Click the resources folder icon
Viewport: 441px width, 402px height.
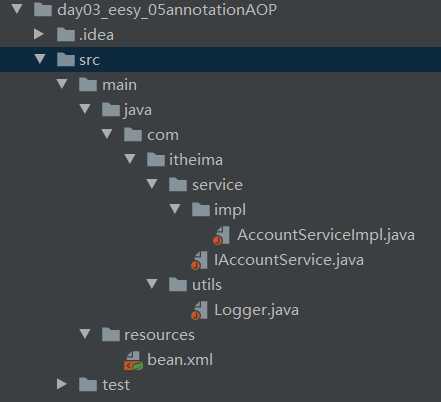[x=110, y=334]
